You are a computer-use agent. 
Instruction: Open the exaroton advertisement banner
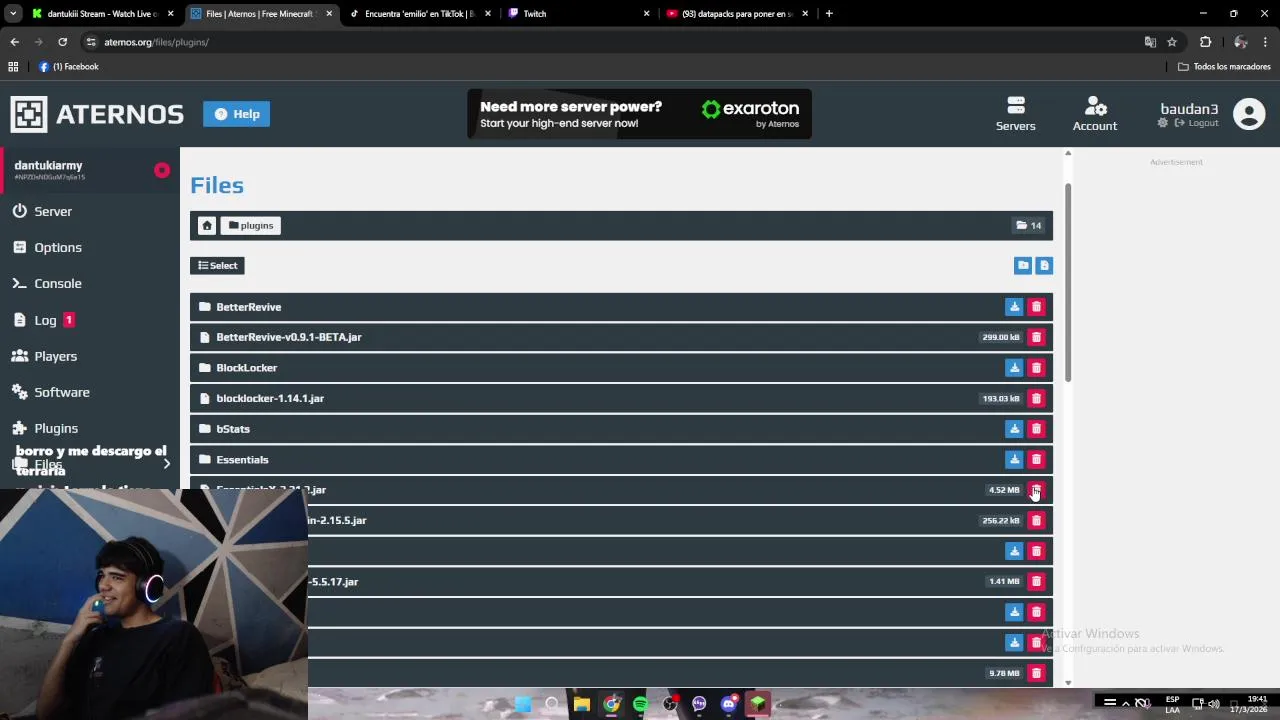click(x=639, y=114)
